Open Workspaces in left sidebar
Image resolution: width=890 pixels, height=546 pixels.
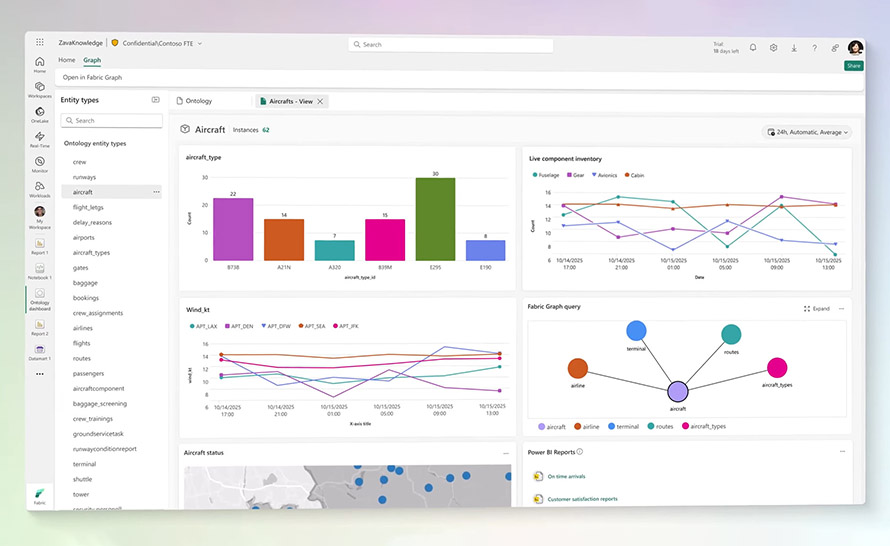[40, 89]
